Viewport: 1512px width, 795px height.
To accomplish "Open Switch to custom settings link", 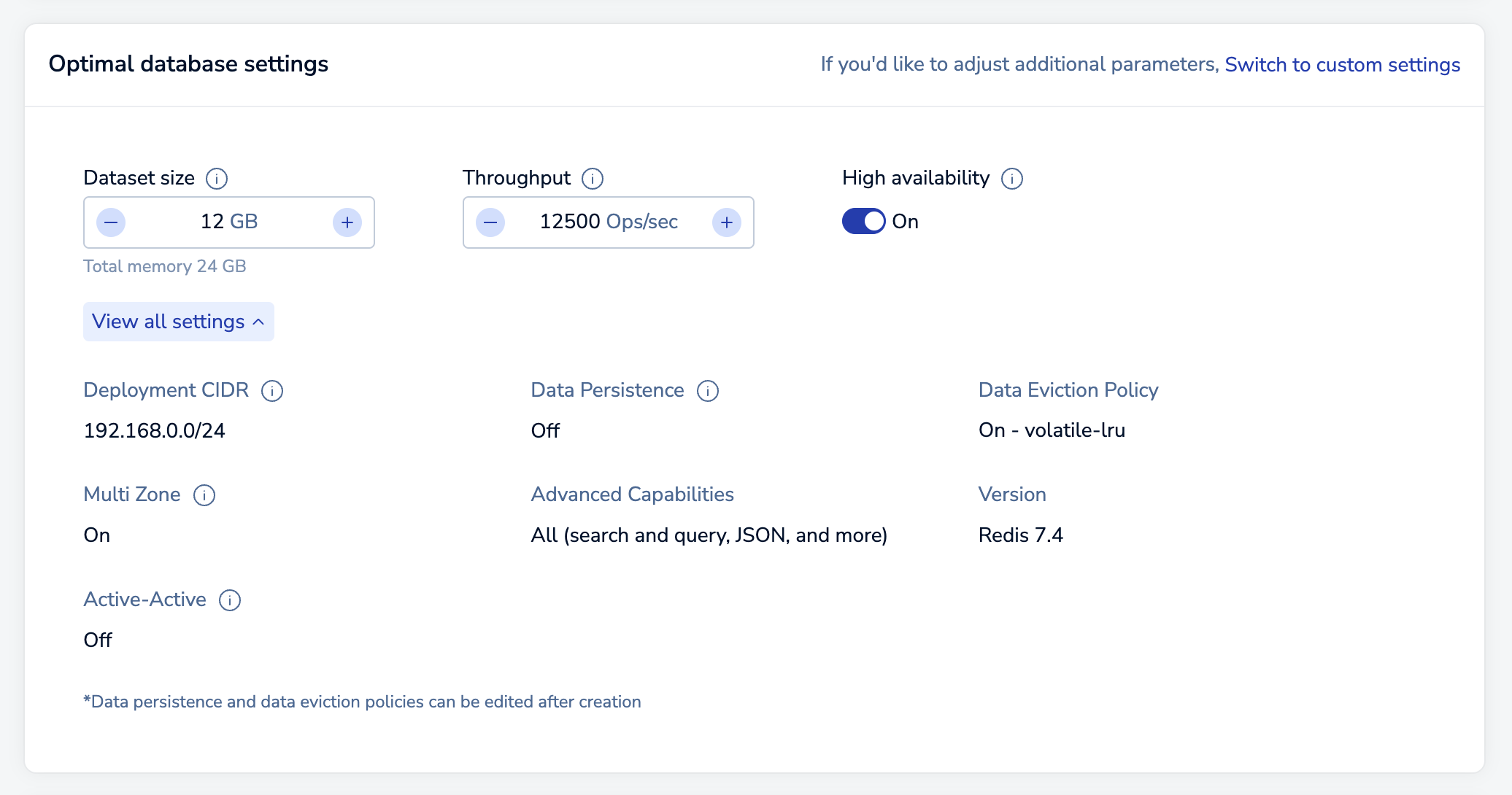I will [1343, 64].
